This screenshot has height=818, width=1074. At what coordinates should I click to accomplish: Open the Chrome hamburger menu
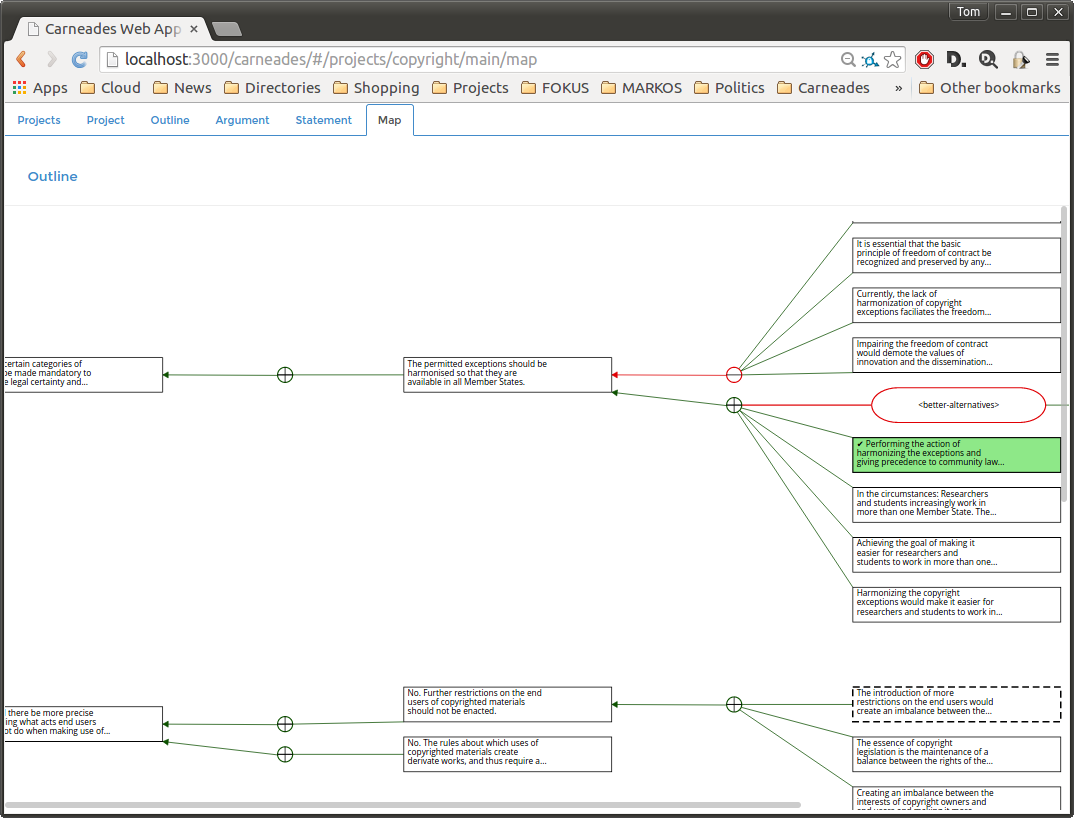tap(1052, 60)
